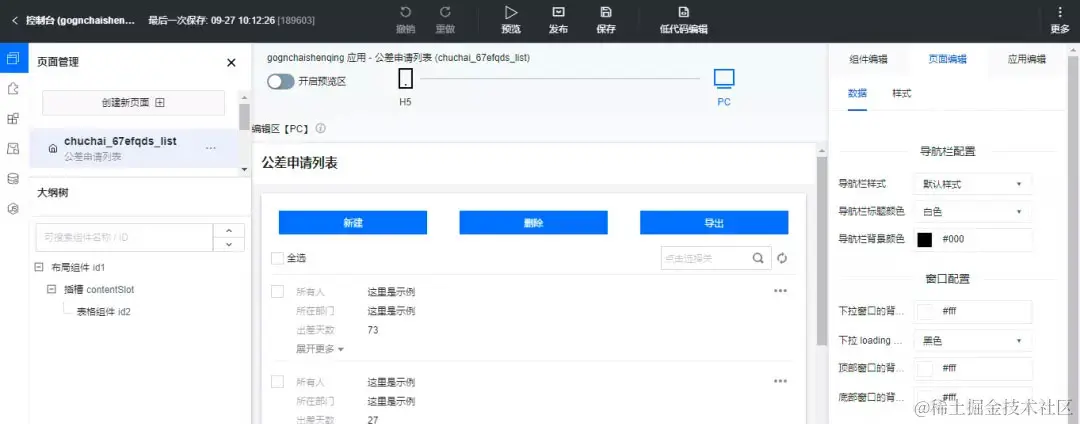Viewport: 1080px width, 424px height.
Task: Open the JS hexagon icon in the left sidebar
Action: [12, 209]
